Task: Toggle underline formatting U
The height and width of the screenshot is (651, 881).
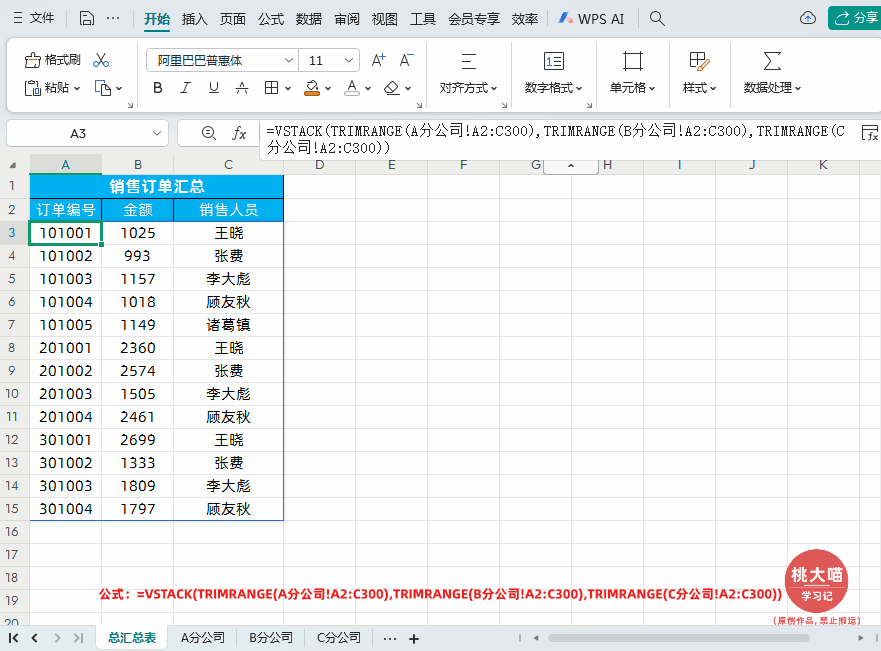Action: point(214,88)
